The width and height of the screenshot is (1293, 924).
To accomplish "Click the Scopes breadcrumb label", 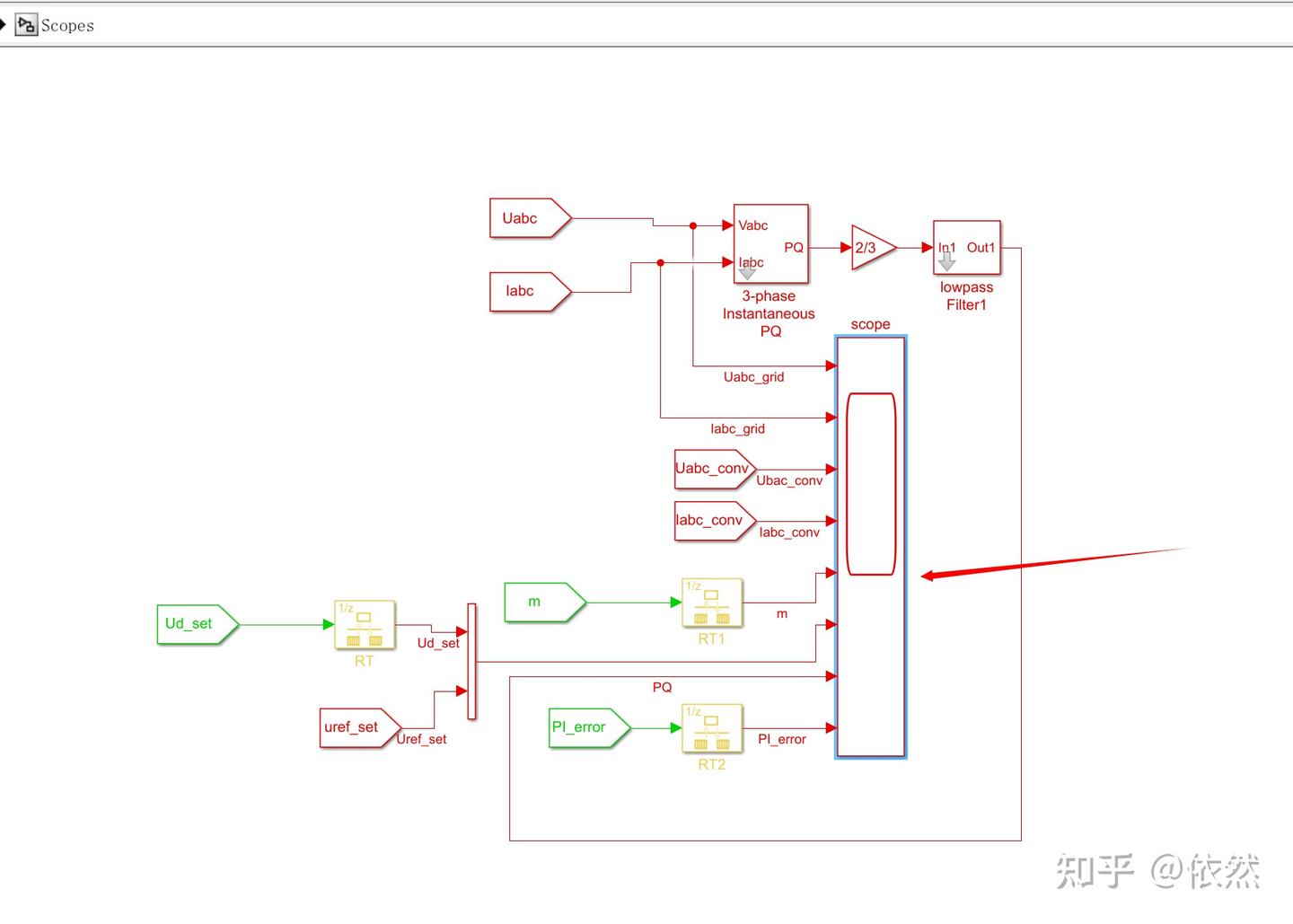I will pyautogui.click(x=67, y=25).
